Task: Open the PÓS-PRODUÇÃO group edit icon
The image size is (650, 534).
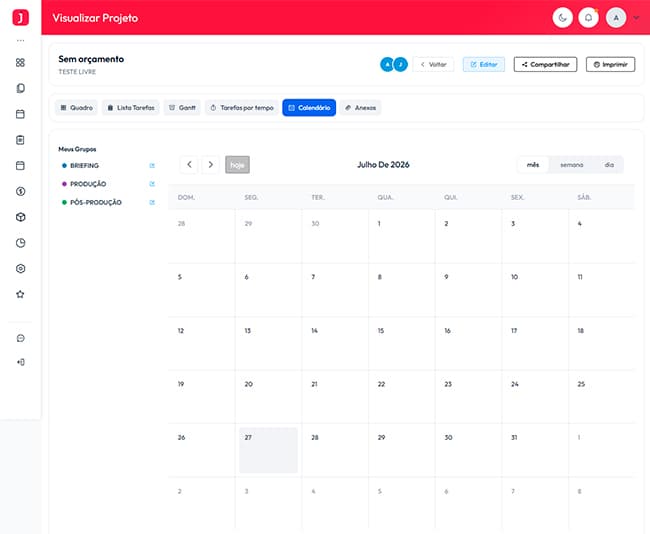Action: [x=152, y=202]
